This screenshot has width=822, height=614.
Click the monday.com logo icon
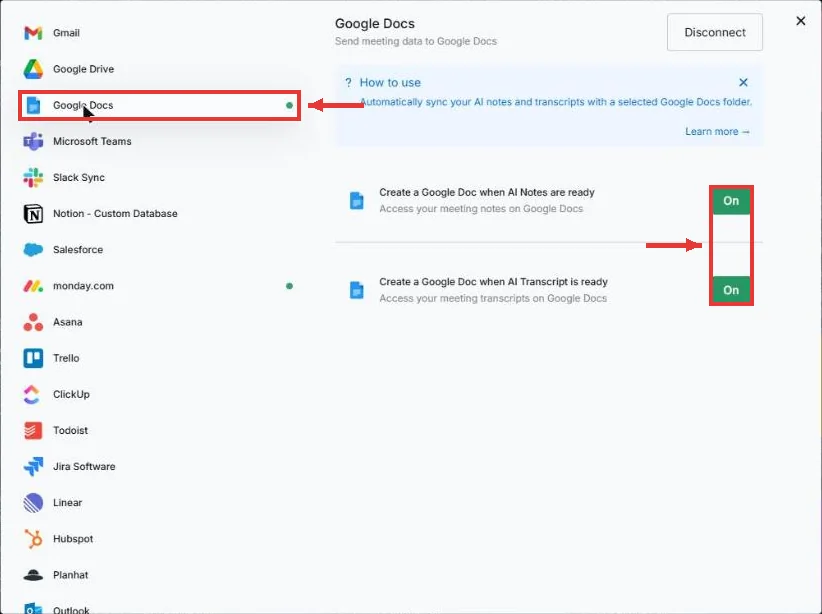coord(33,286)
